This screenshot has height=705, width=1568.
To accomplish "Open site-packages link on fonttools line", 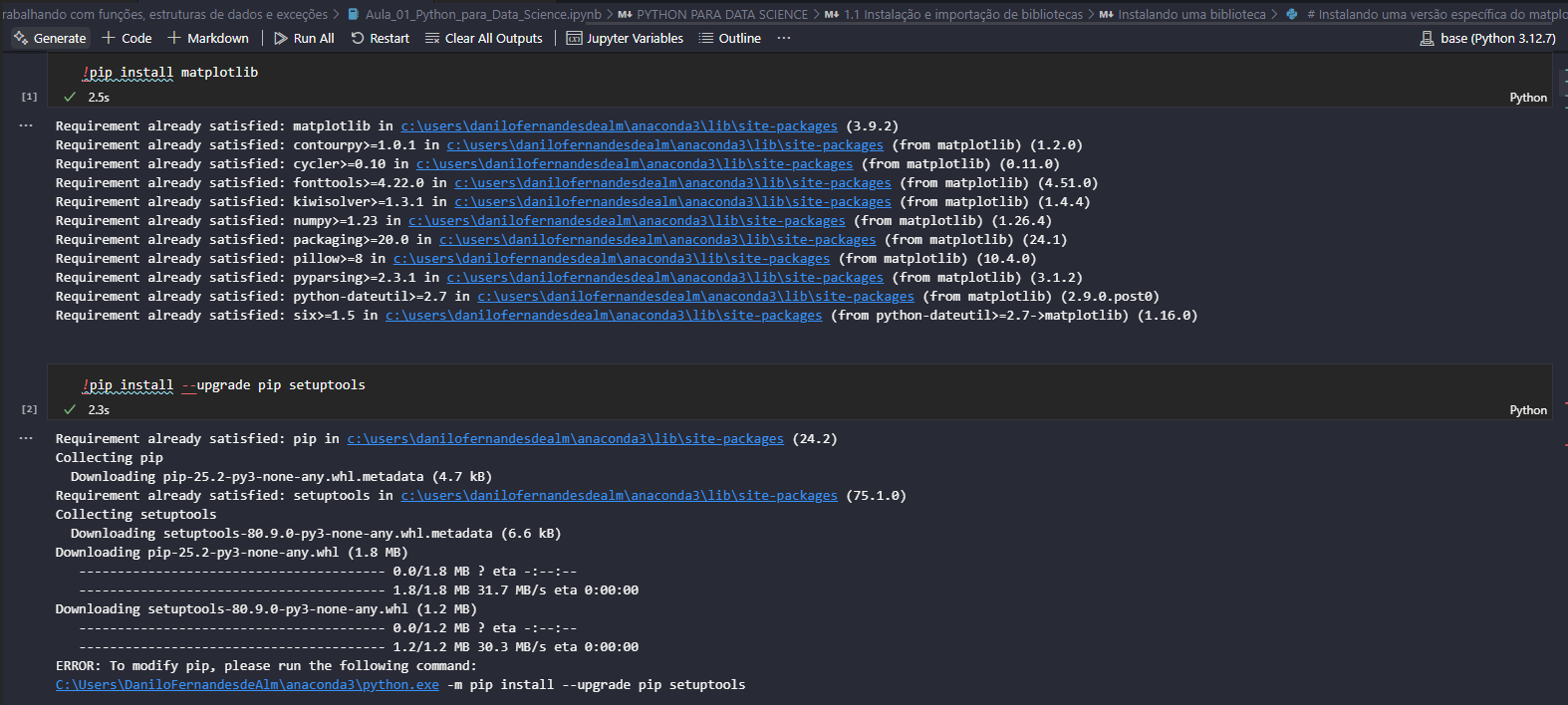I will point(673,183).
